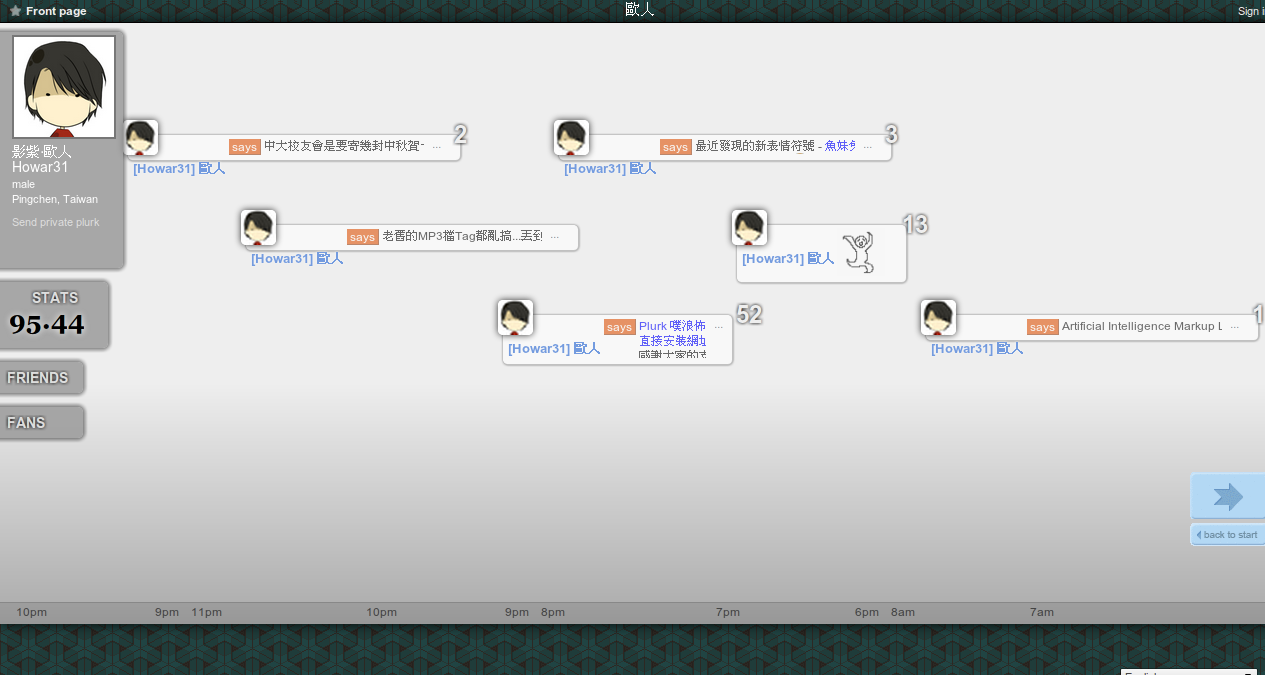Click 'Send private plurk' link
Screen dimensions: 1265x675
(x=56, y=222)
